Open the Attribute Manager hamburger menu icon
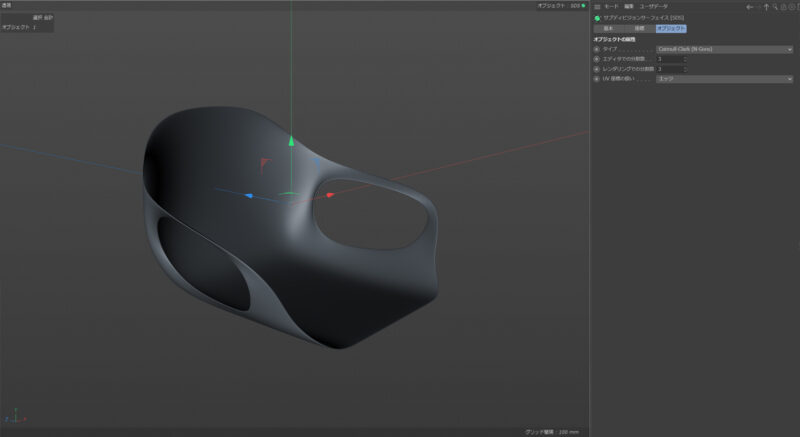 (x=597, y=7)
